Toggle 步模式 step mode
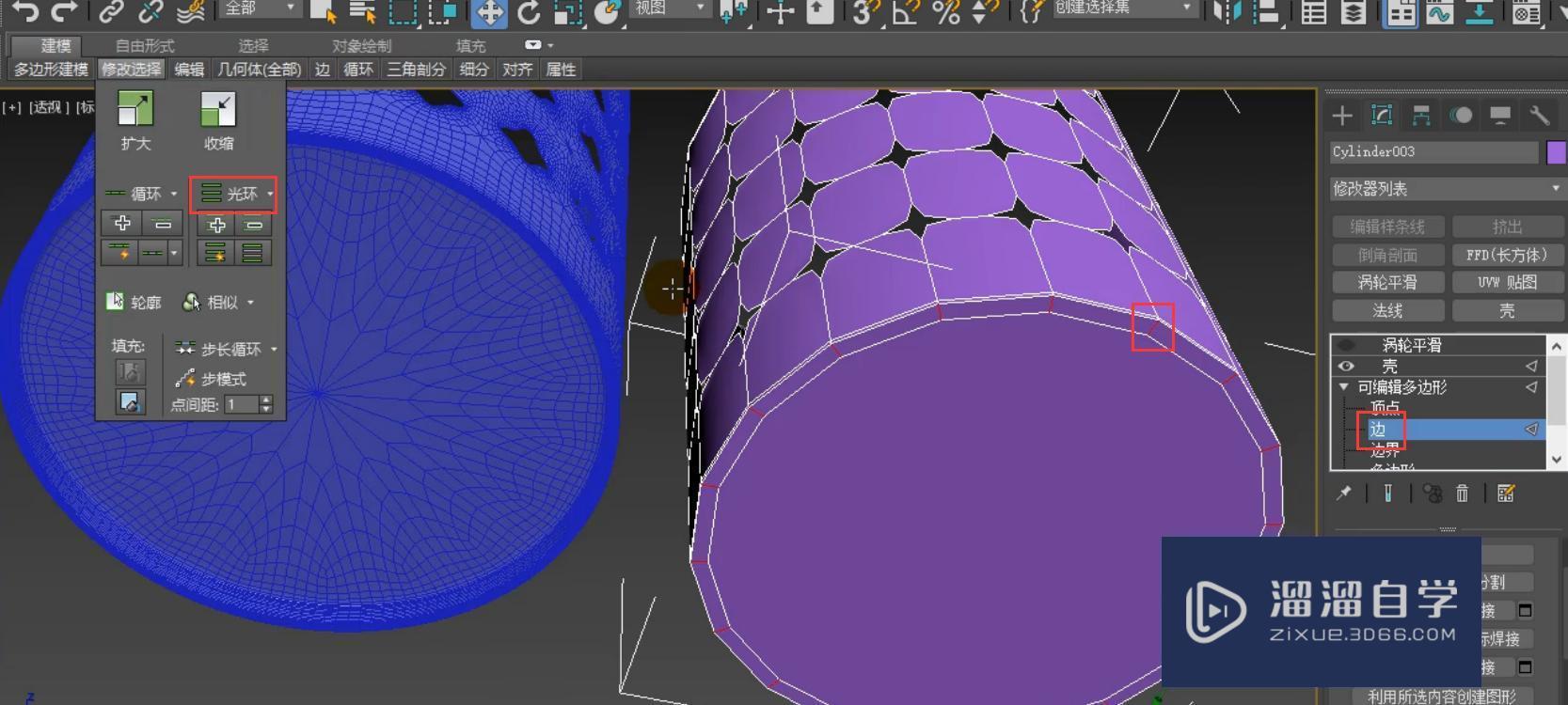The height and width of the screenshot is (705, 1568). [x=211, y=379]
